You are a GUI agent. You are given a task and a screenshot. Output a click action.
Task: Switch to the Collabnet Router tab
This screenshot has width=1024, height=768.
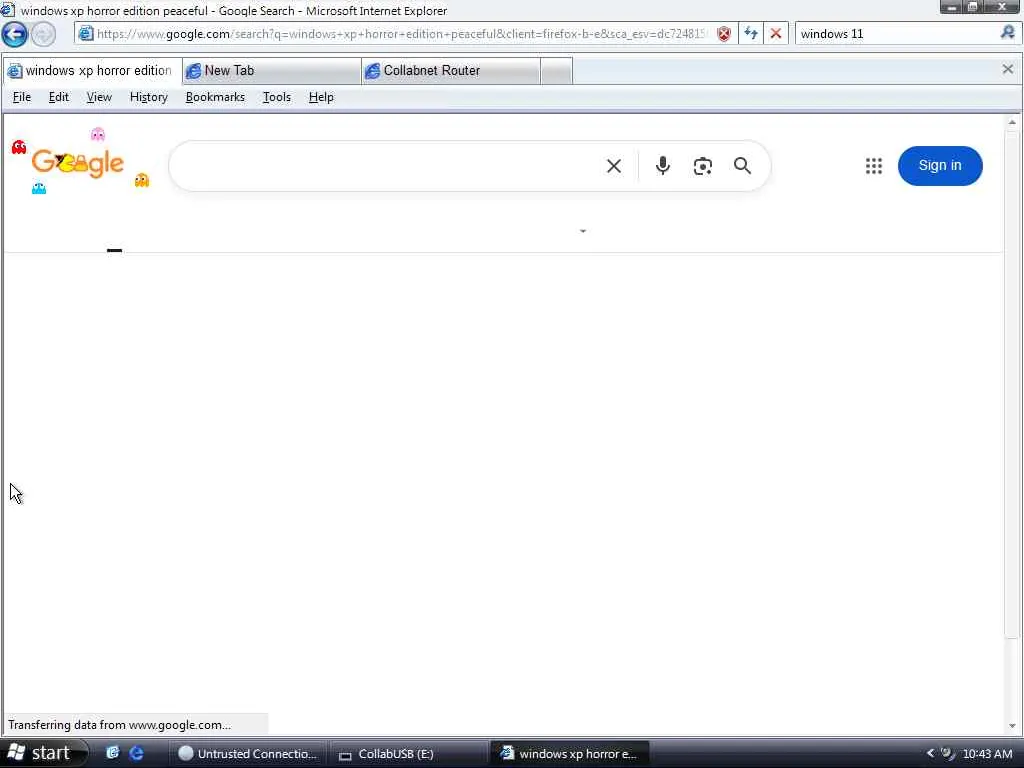click(451, 71)
